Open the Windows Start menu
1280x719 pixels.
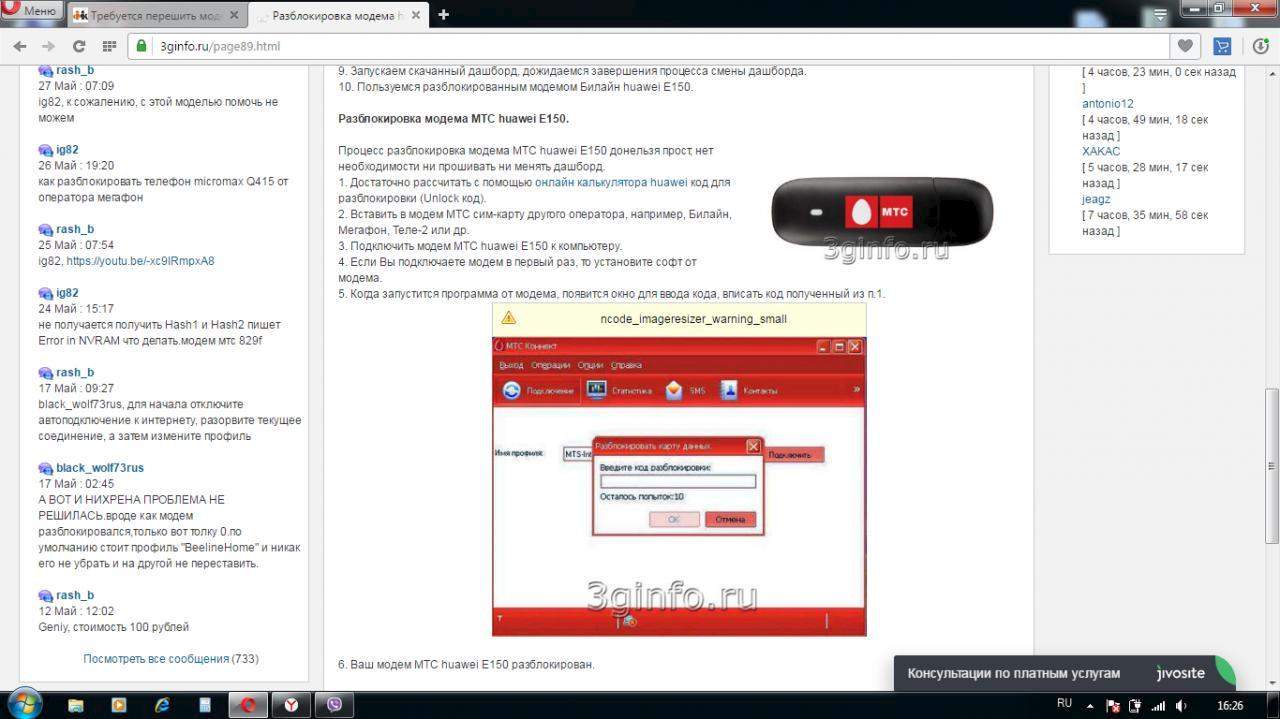(x=24, y=704)
